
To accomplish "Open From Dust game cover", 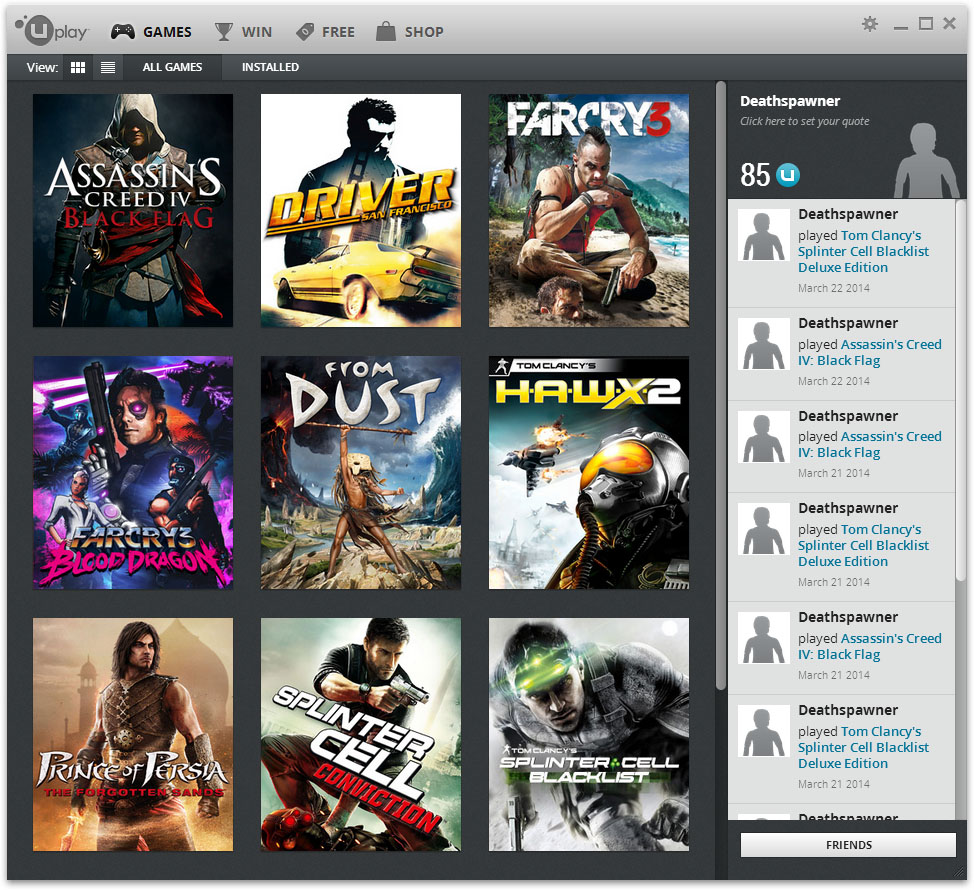I will [x=361, y=473].
